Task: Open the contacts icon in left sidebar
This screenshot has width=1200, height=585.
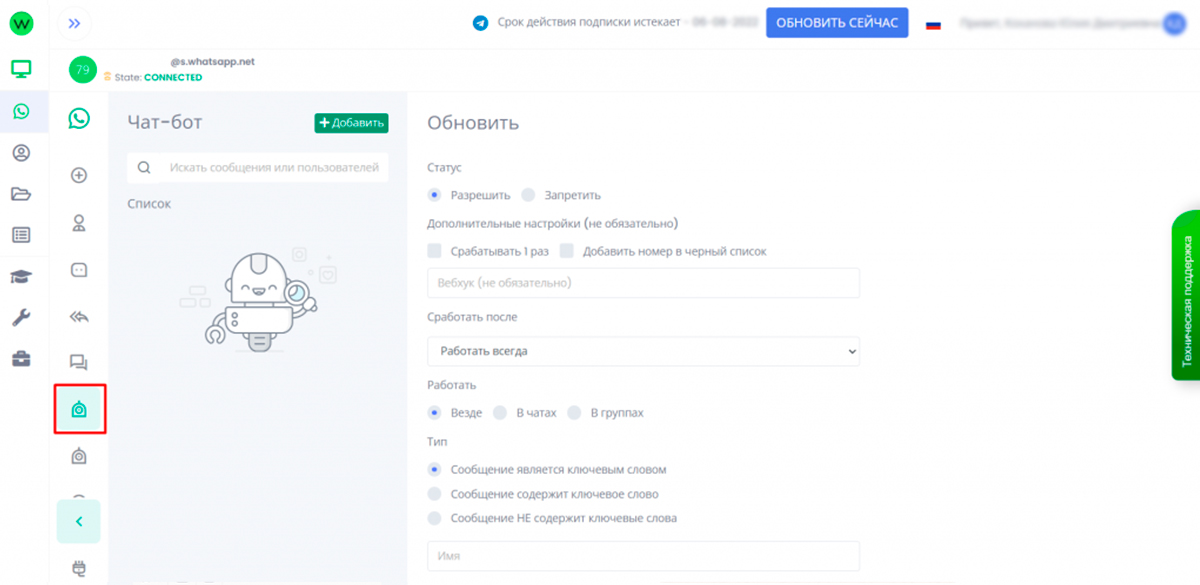Action: tap(21, 153)
